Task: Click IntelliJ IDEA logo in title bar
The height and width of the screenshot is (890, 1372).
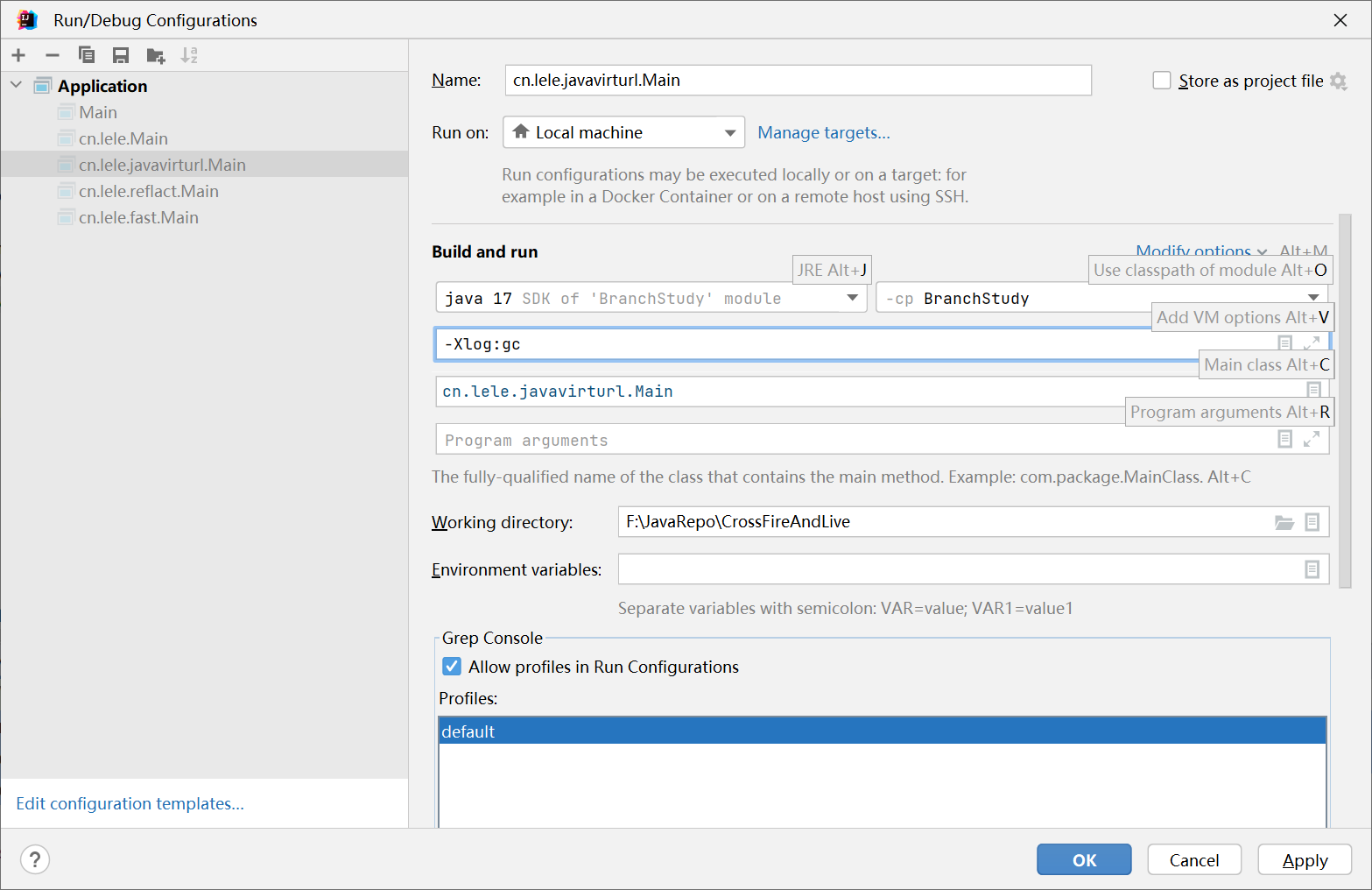Action: coord(27,19)
